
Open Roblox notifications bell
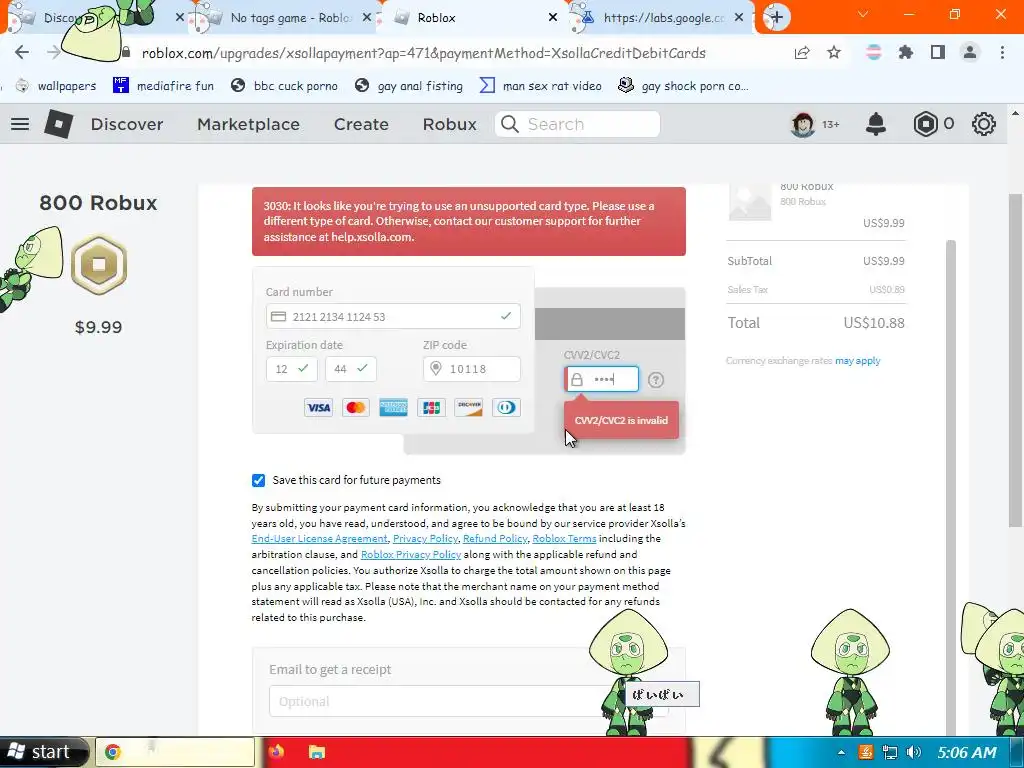point(876,124)
